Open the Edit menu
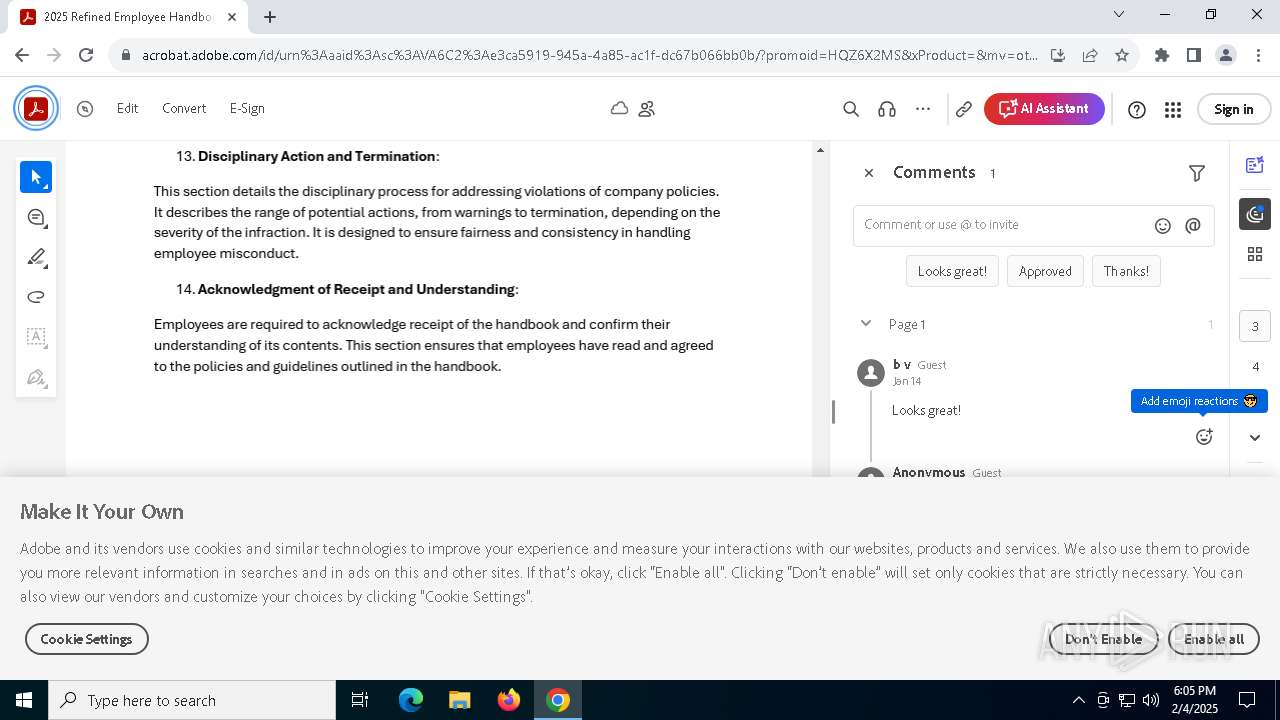 127,108
